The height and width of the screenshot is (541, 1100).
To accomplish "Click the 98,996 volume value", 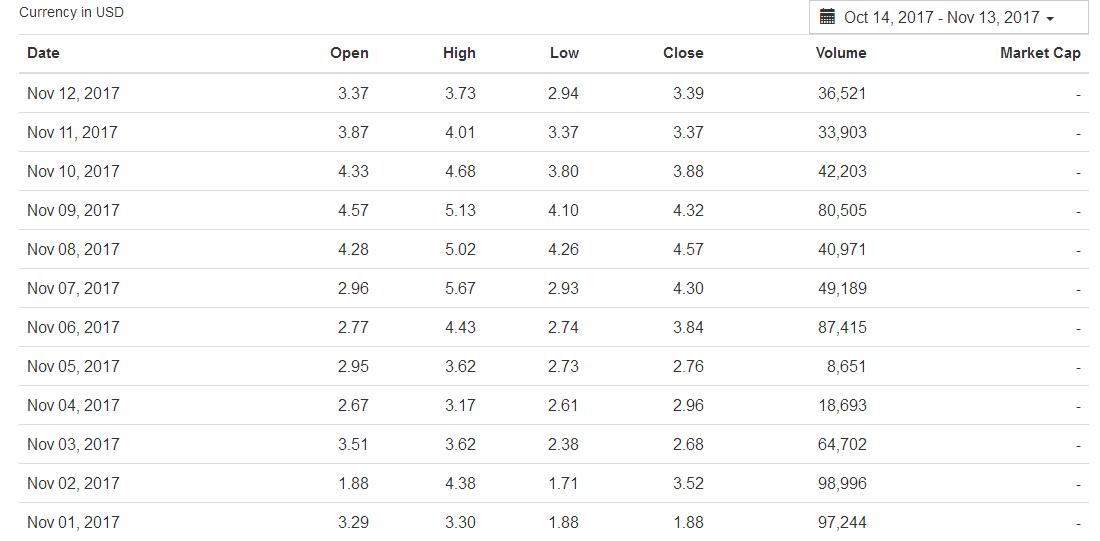I will pyautogui.click(x=842, y=483).
